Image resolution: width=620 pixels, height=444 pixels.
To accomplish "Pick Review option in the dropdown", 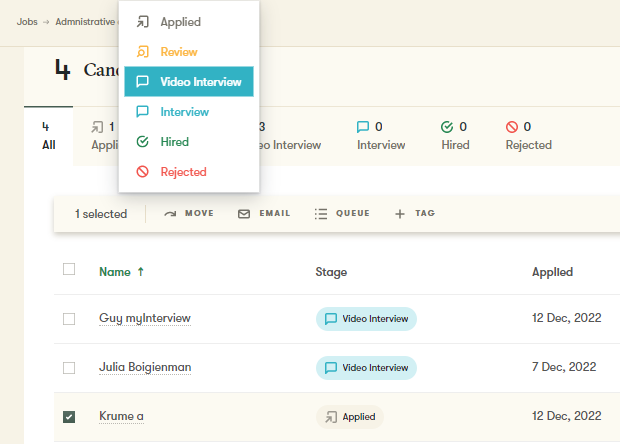I will tap(178, 52).
